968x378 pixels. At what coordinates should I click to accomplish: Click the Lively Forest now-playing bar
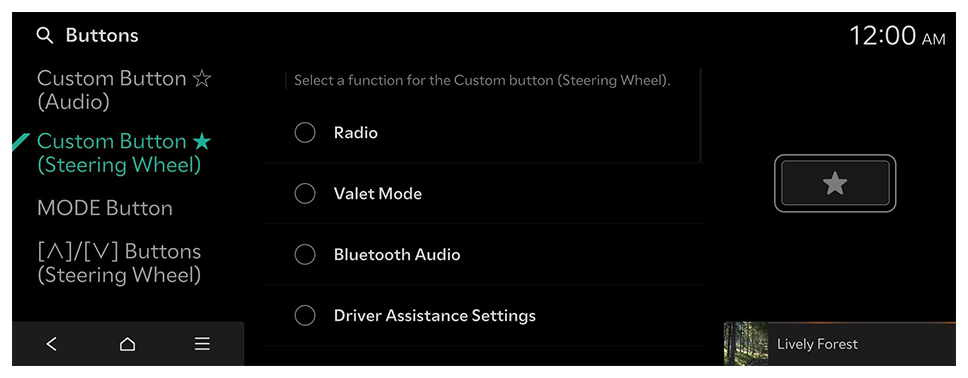tap(840, 344)
